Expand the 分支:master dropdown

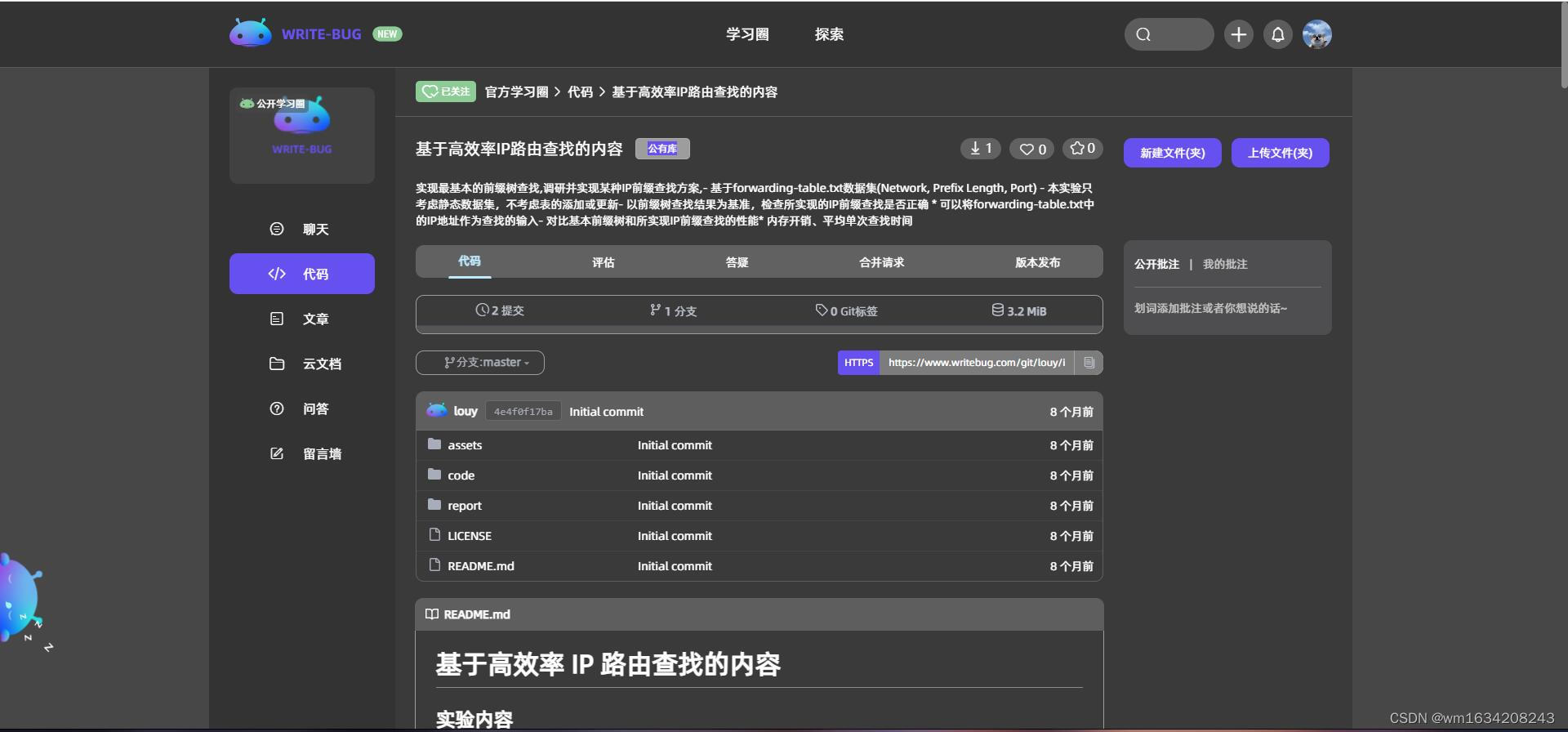point(480,362)
